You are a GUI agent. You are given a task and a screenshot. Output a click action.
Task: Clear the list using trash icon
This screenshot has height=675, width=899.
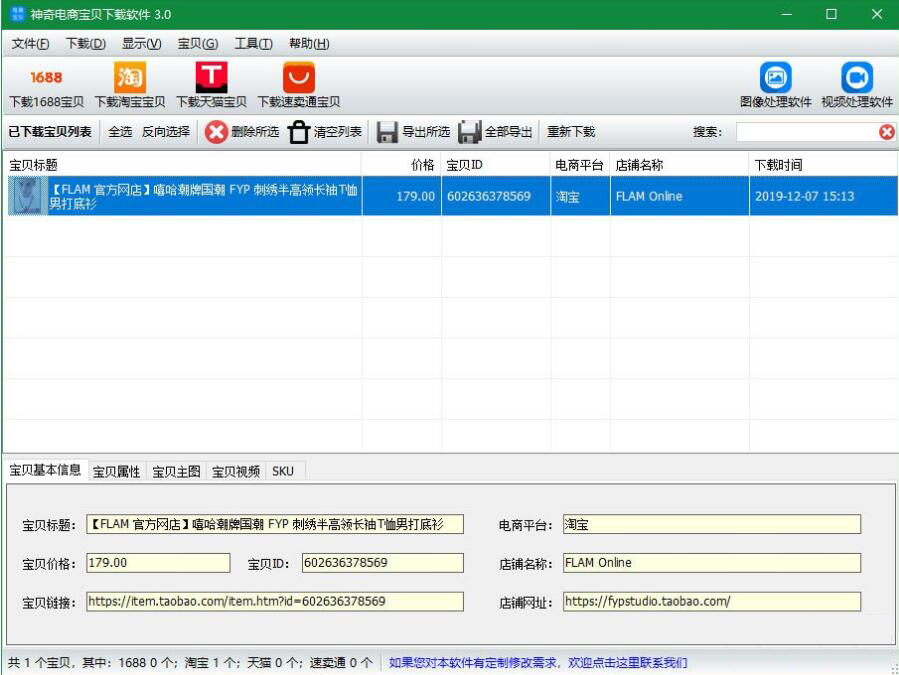coord(299,132)
